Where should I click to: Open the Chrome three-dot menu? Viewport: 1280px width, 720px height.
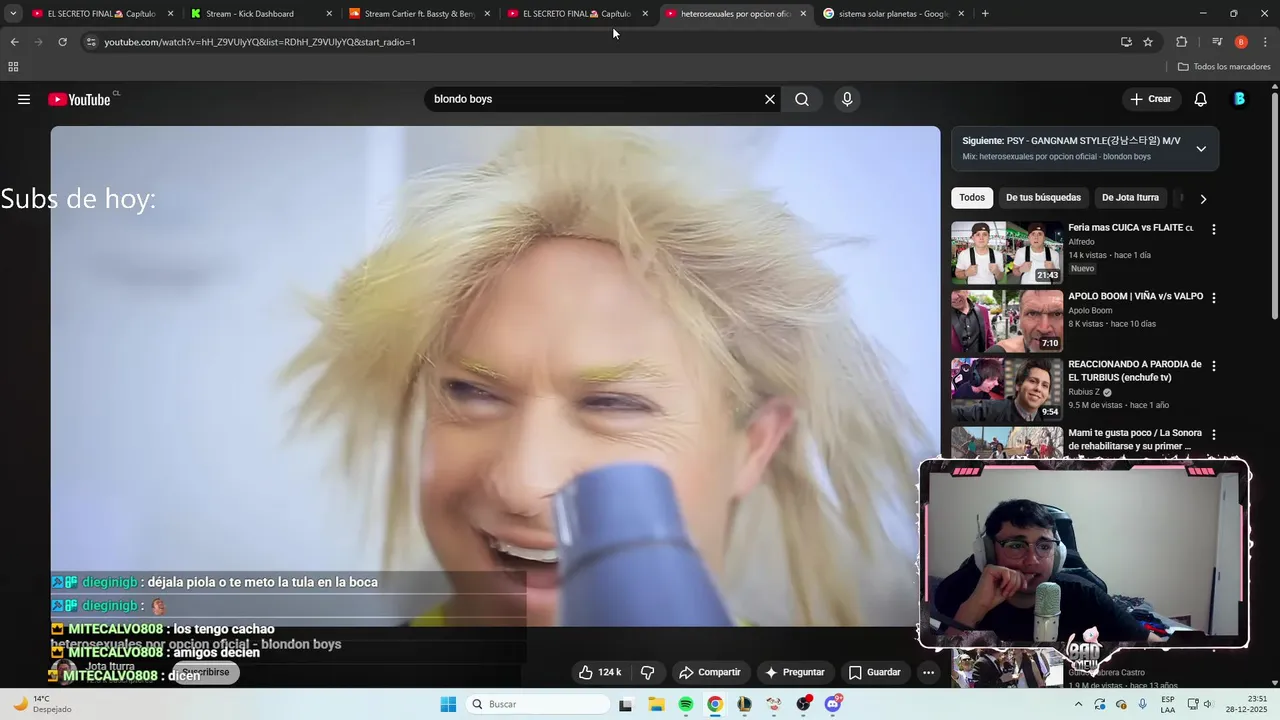(x=1266, y=42)
